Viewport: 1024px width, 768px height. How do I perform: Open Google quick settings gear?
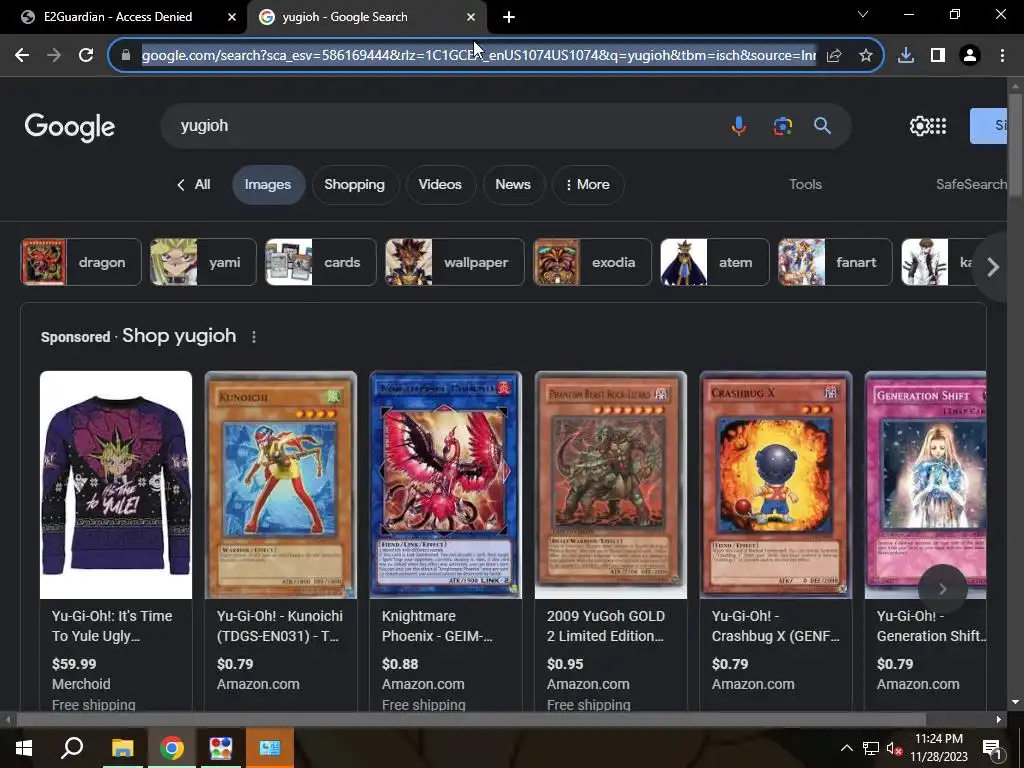point(920,126)
